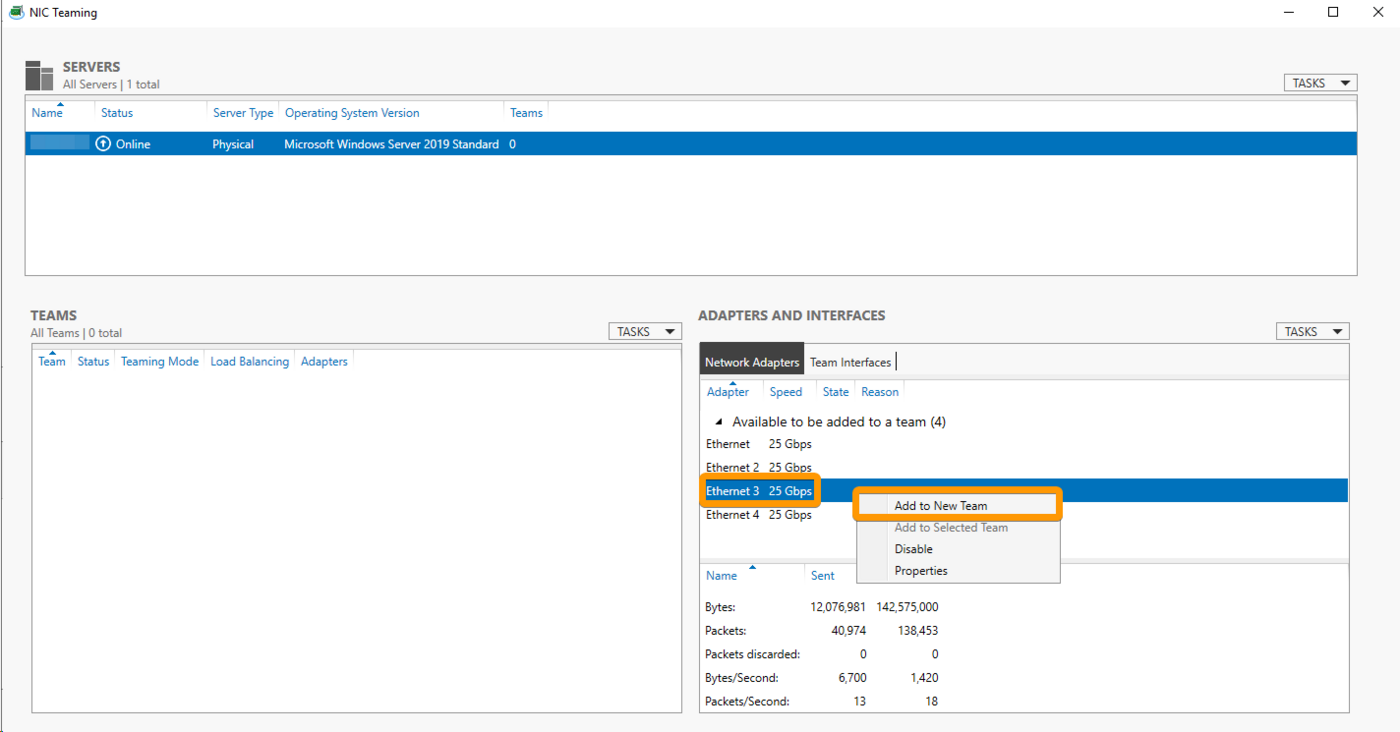
Task: Choose Add to New Team from context menu
Action: pyautogui.click(x=941, y=506)
